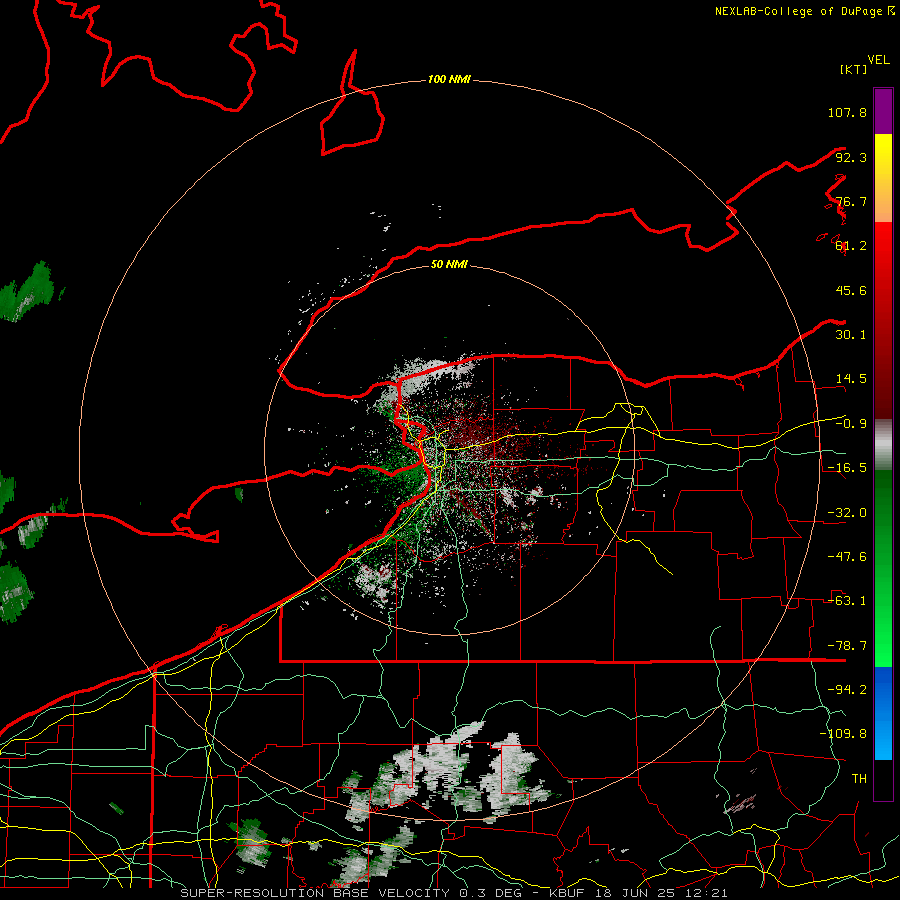Click the VEL legend title
Viewport: 900px width, 900px height.
(878, 60)
